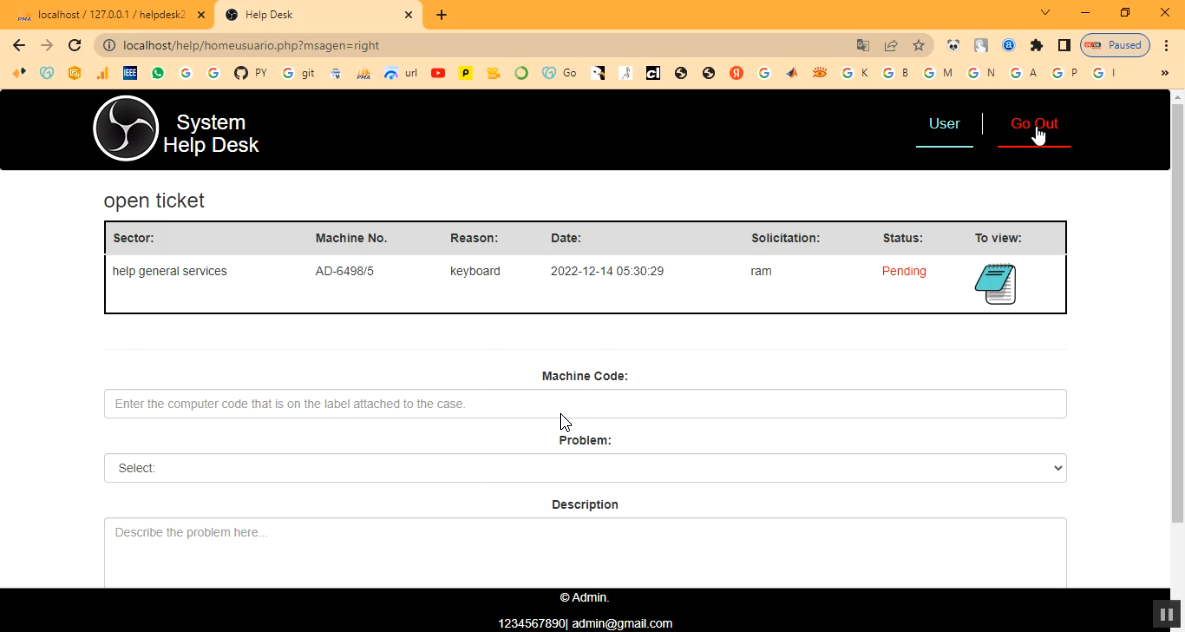Bookmark this page with the star icon
The image size is (1185, 632).
[918, 45]
